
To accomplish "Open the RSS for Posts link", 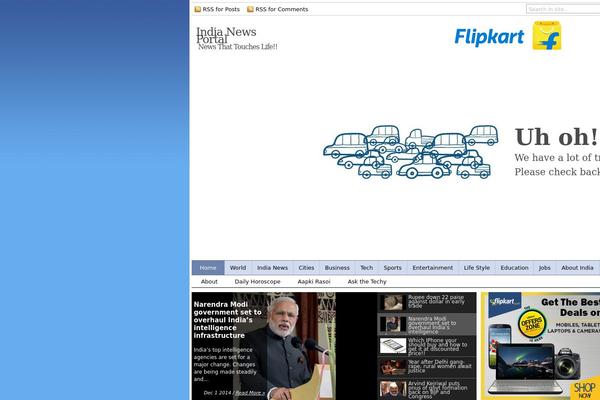I will coord(221,9).
